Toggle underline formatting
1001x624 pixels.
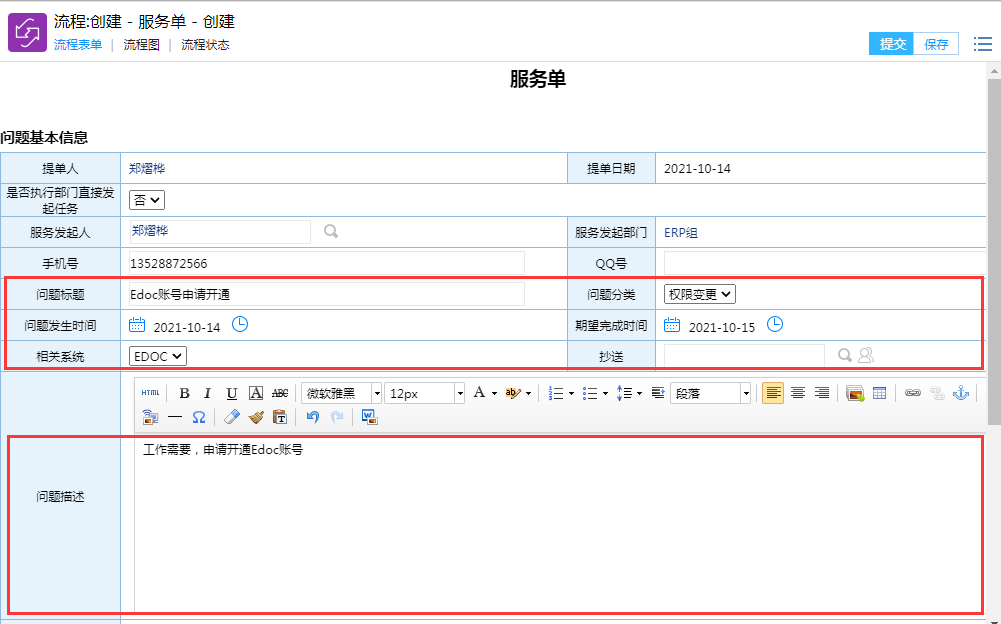coord(231,393)
